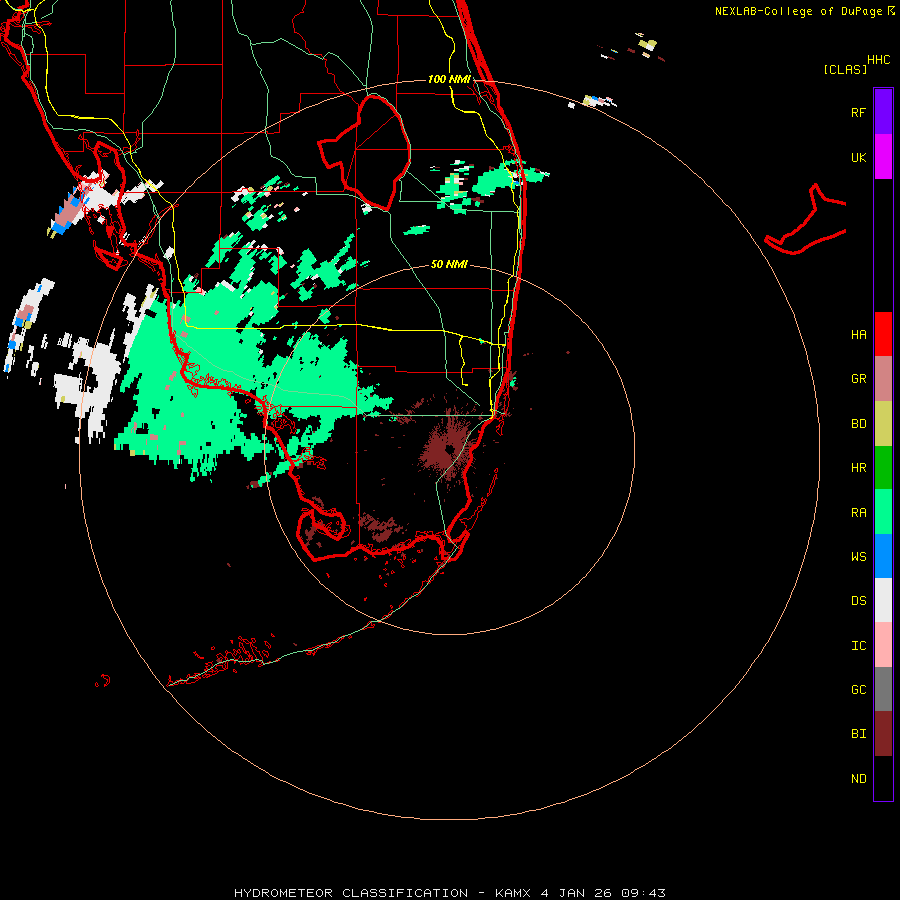Click the DS white legend swatch
The width and height of the screenshot is (900, 900).
click(x=883, y=600)
